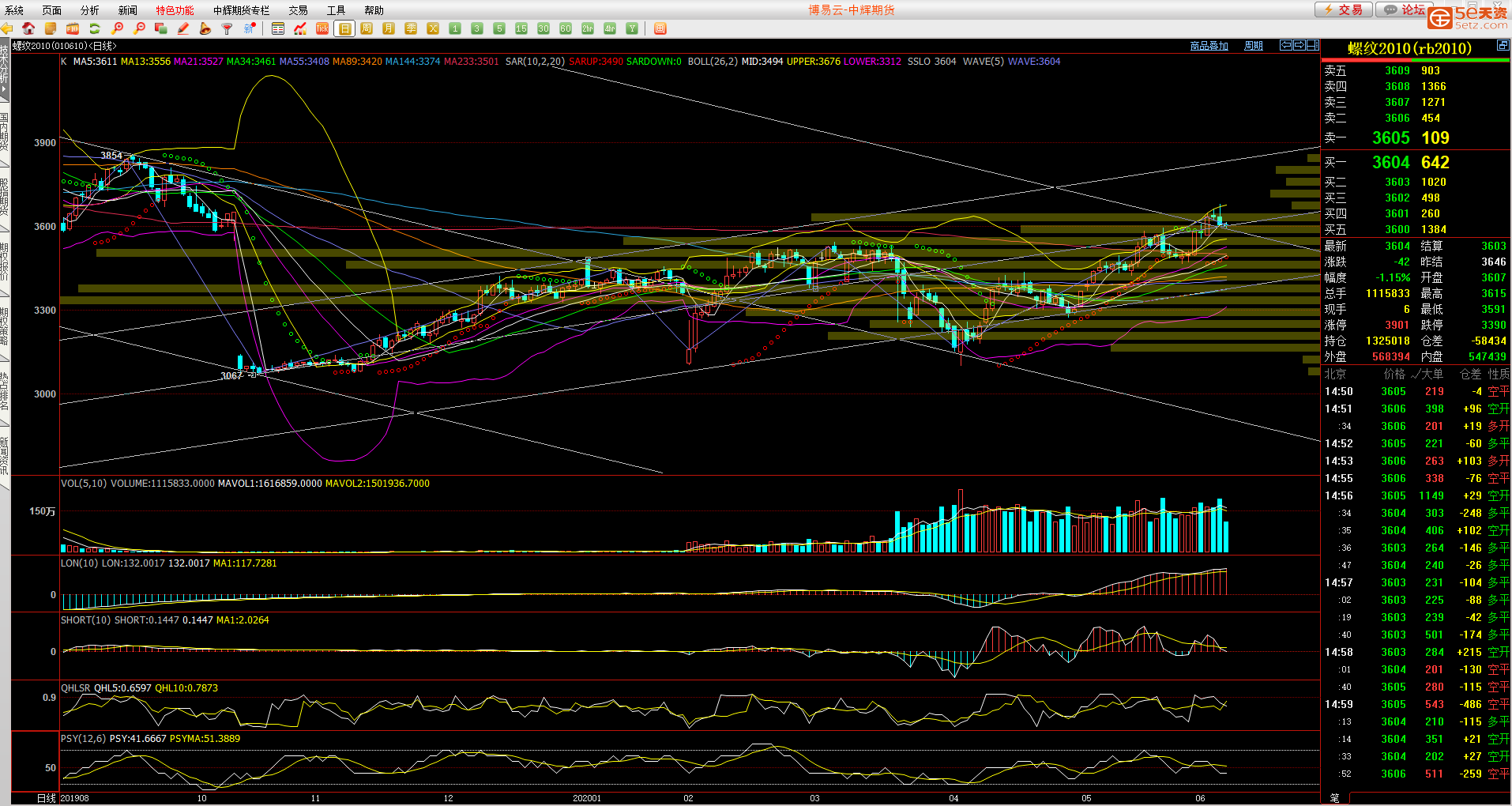1512x806 pixels.
Task: Select the 15-minute period icon
Action: coord(521,28)
